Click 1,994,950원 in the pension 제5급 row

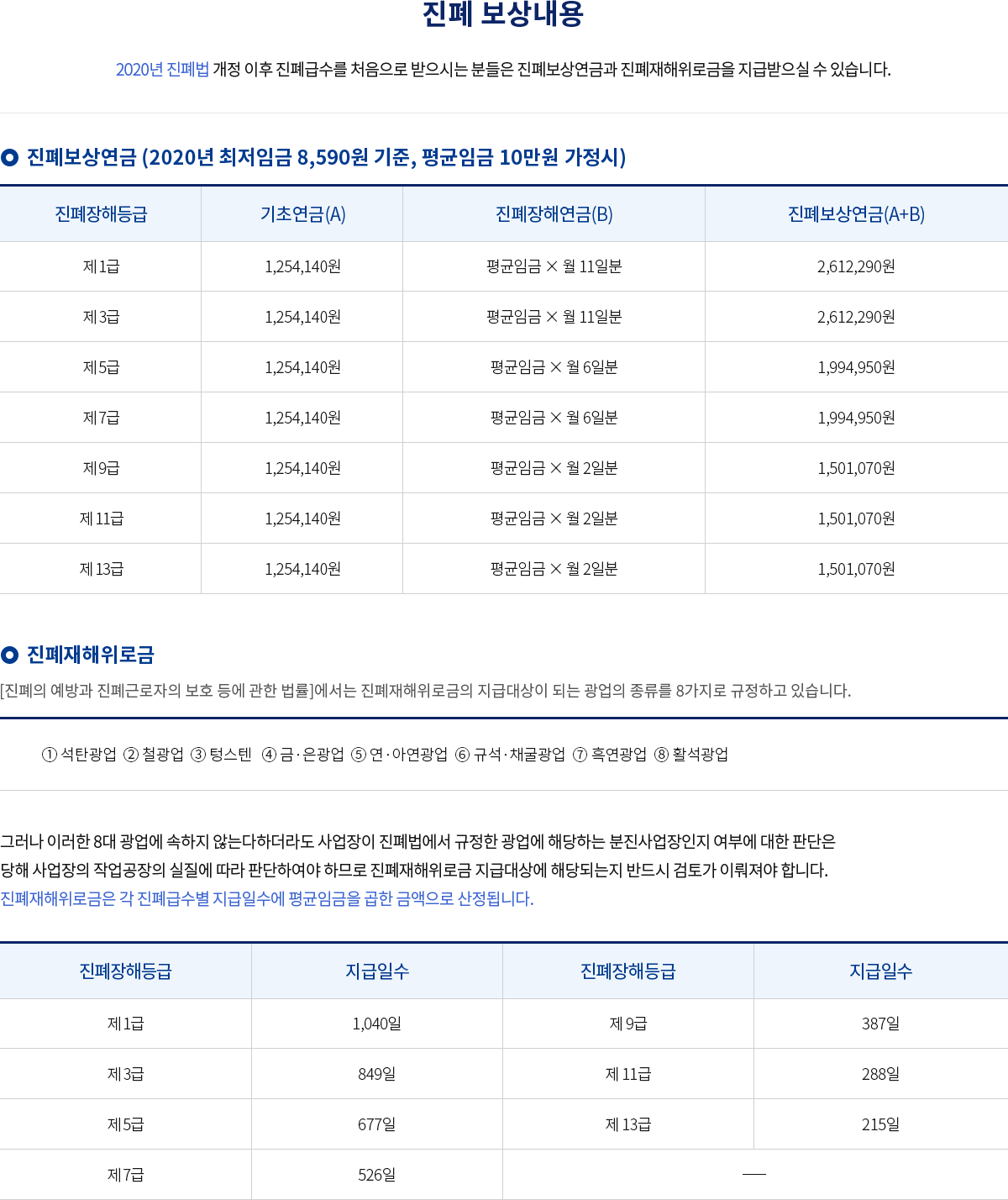click(x=856, y=367)
